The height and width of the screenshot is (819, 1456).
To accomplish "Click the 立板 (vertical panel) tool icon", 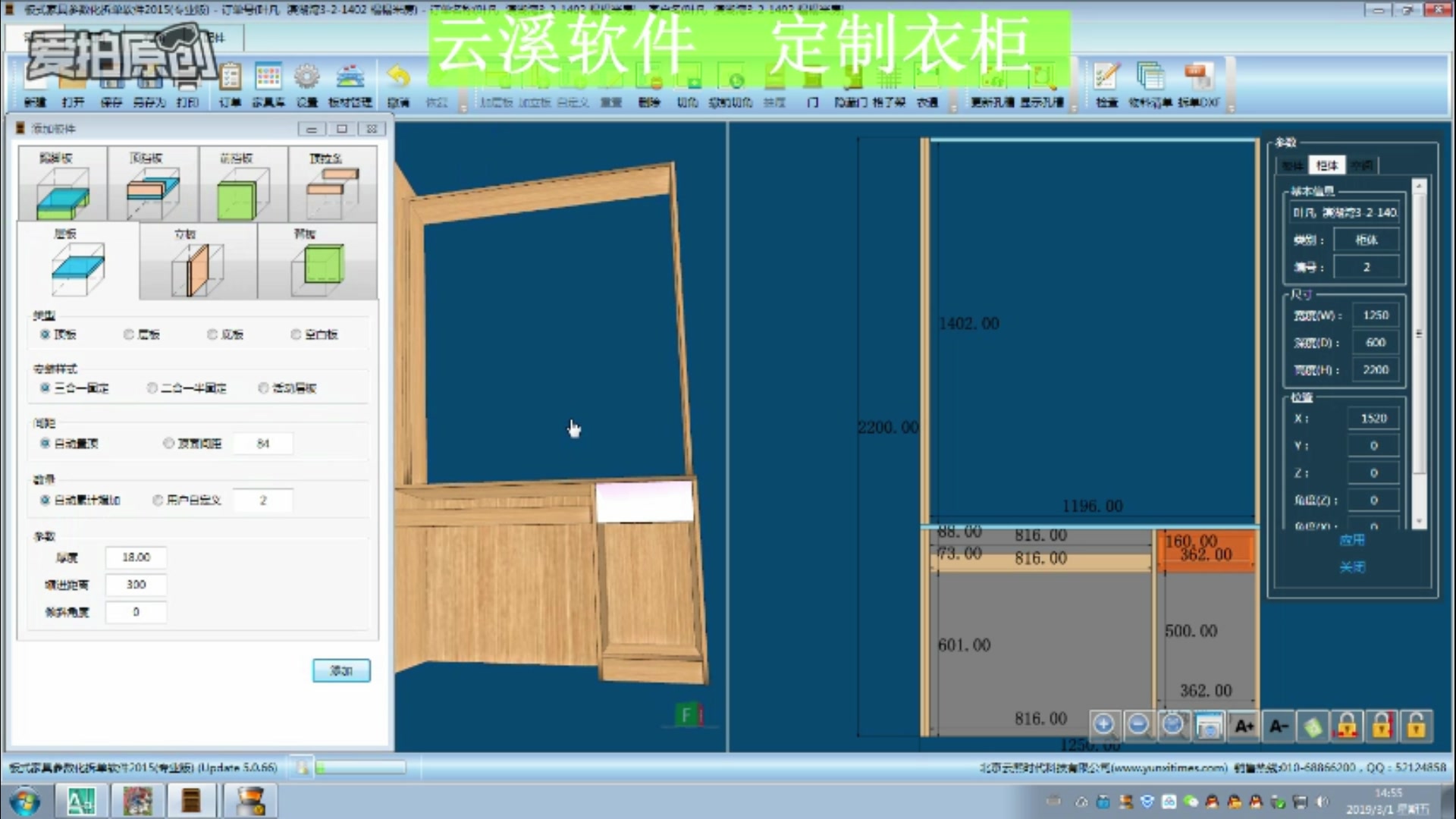I will [x=185, y=262].
